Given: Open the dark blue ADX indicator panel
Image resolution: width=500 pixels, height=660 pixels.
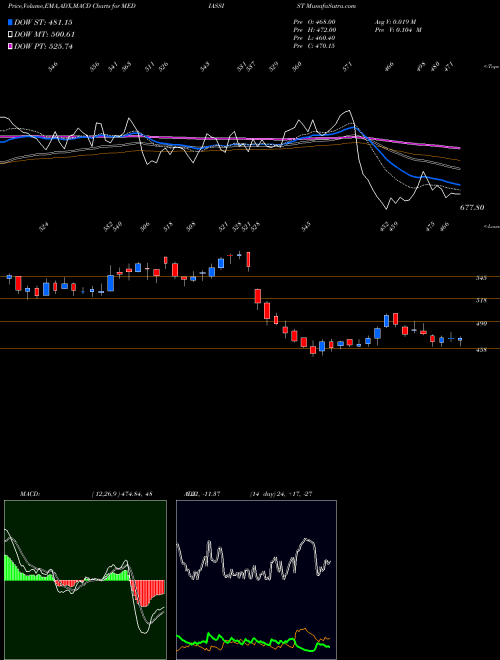Looking at the screenshot, I should coord(256,580).
